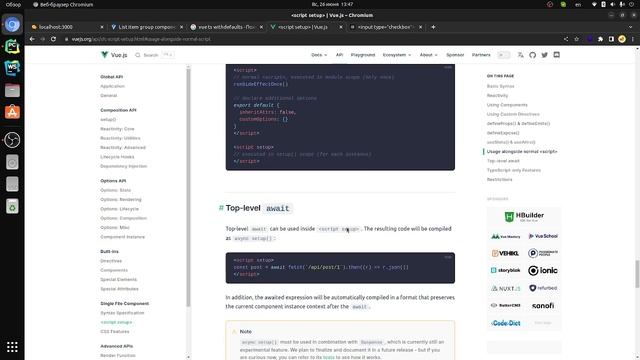Click the sidebar scrollbar thumb
This screenshot has height=360, width=640.
coord(188,188)
